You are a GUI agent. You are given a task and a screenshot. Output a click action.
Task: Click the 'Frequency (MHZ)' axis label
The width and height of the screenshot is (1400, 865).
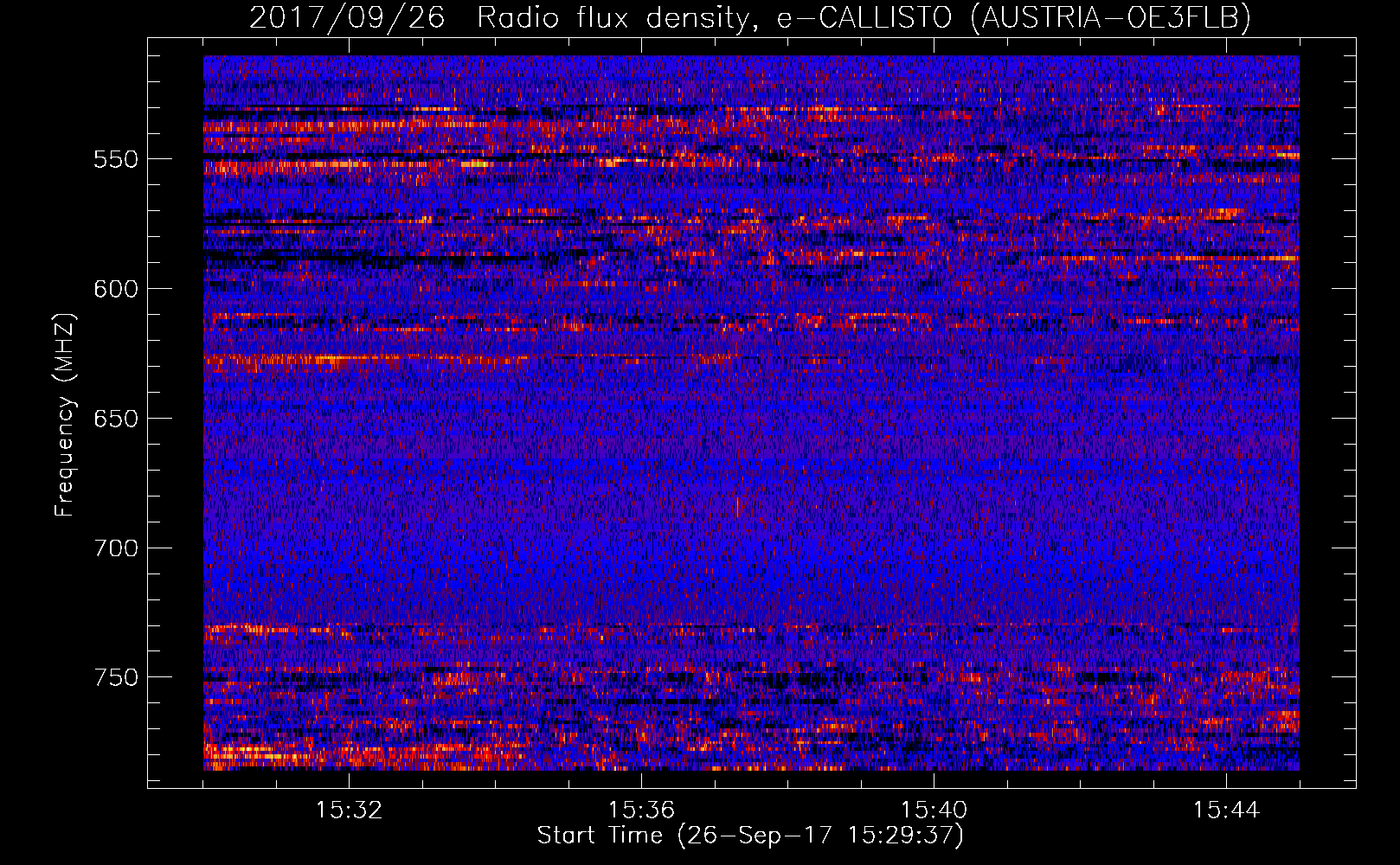(65, 414)
